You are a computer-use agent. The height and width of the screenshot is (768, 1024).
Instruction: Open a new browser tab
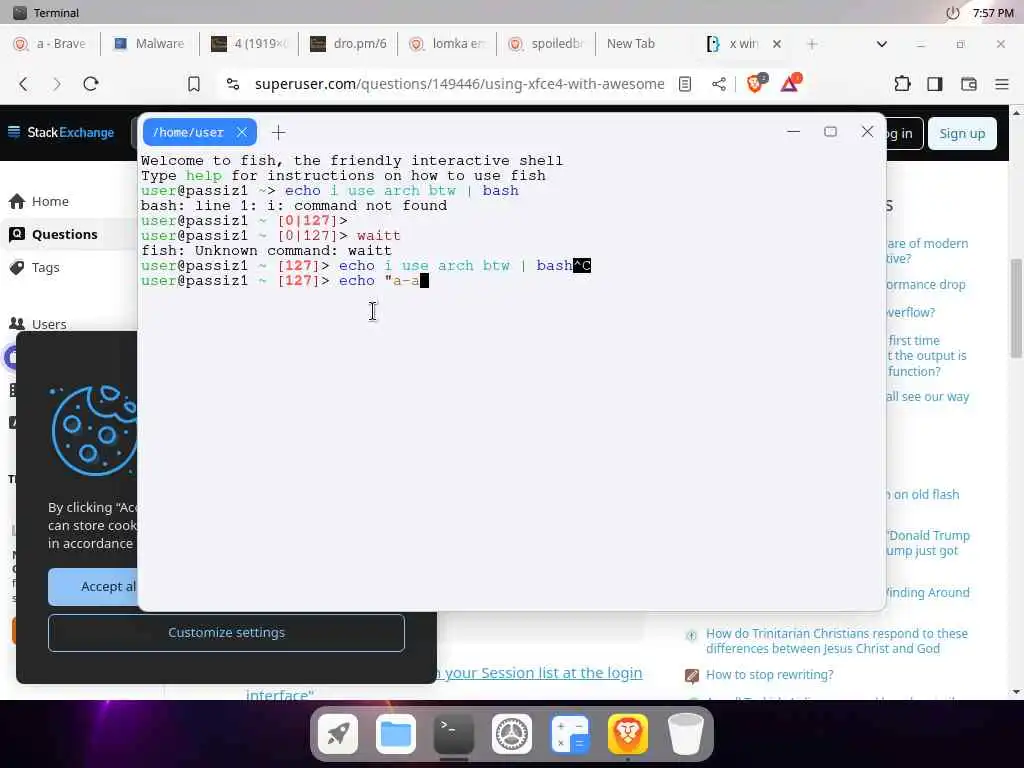(x=812, y=44)
